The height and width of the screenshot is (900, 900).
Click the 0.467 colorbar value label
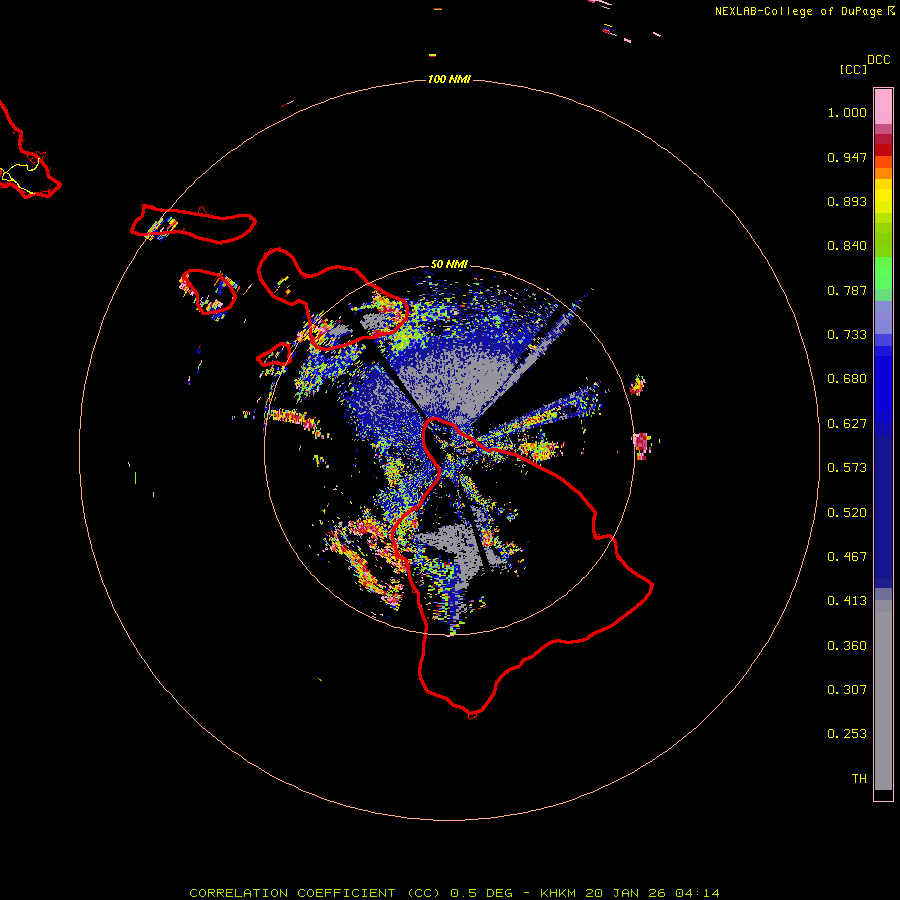point(847,557)
